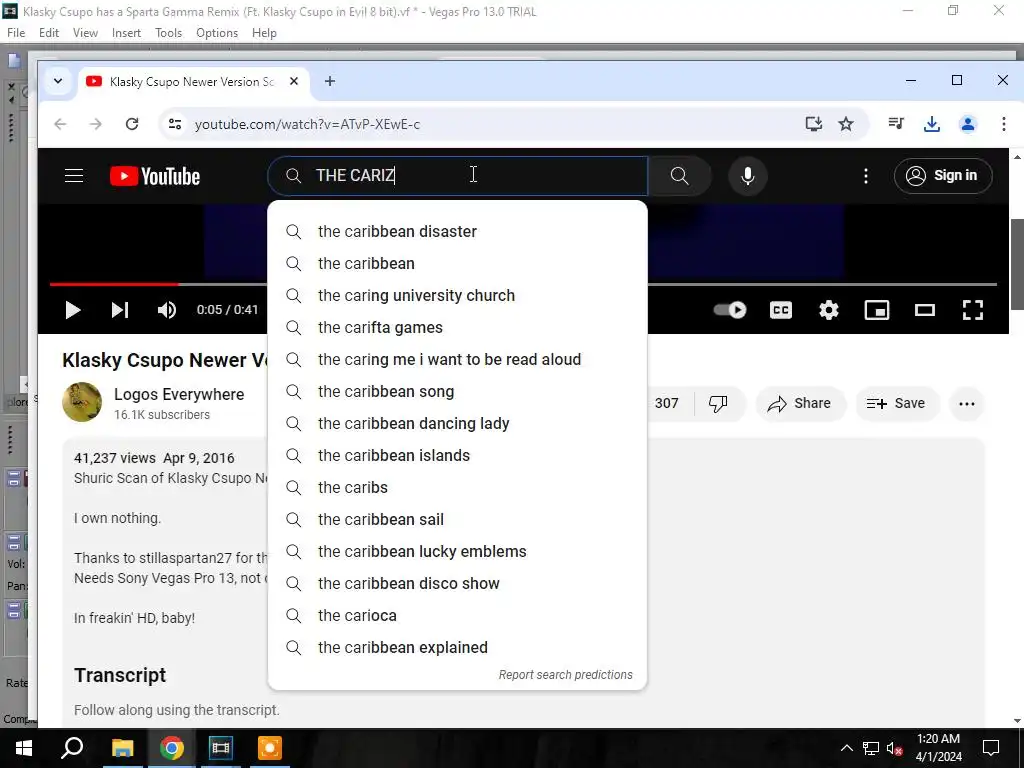The height and width of the screenshot is (768, 1024).
Task: Switch to theater mode
Action: (925, 310)
